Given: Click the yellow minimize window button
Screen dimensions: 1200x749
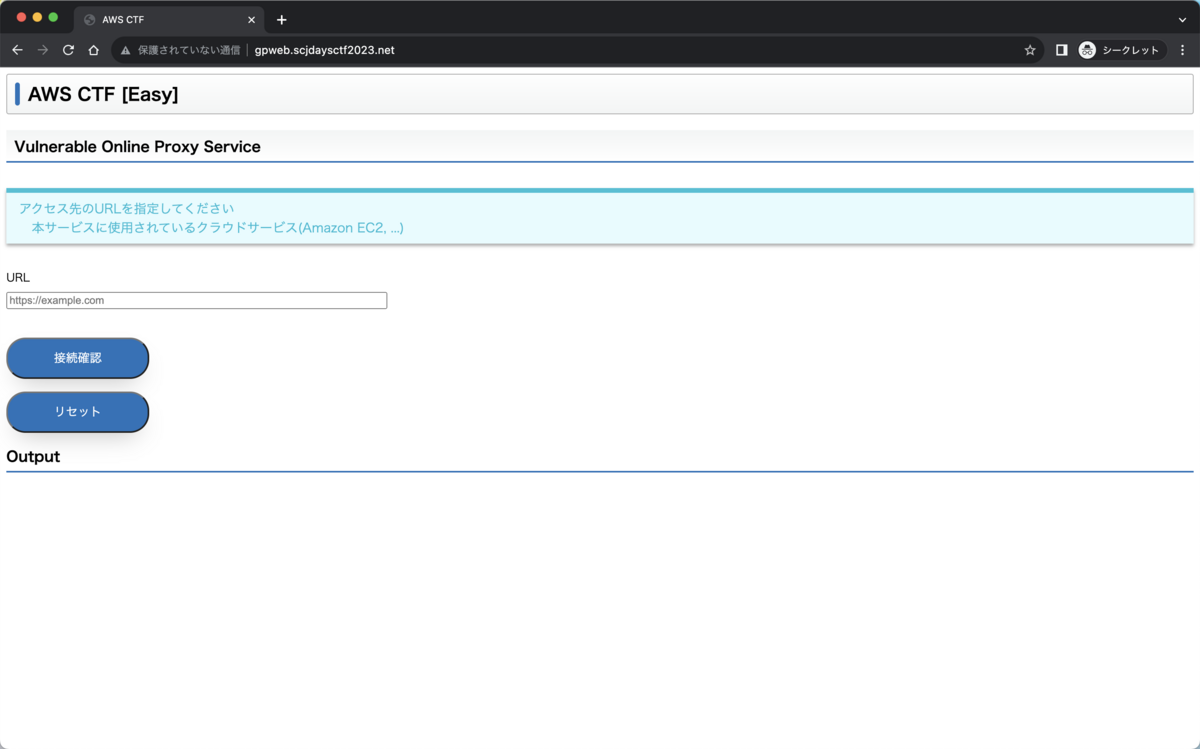Looking at the screenshot, I should click(38, 17).
